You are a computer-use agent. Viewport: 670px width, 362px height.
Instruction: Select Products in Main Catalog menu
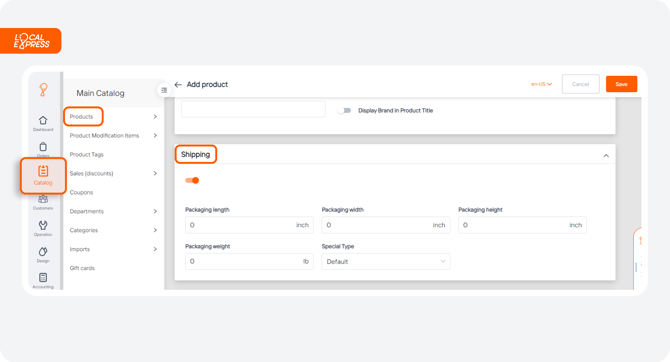pos(83,117)
